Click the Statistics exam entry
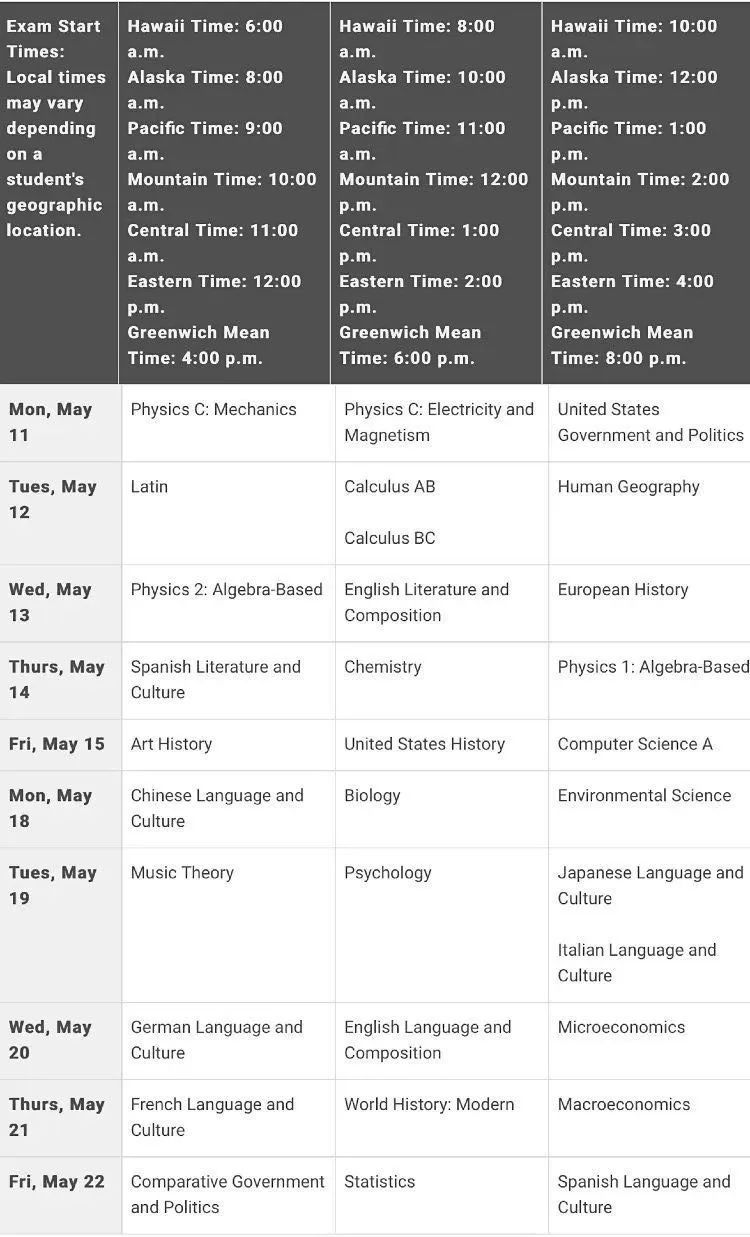This screenshot has height=1237, width=750. click(379, 1182)
